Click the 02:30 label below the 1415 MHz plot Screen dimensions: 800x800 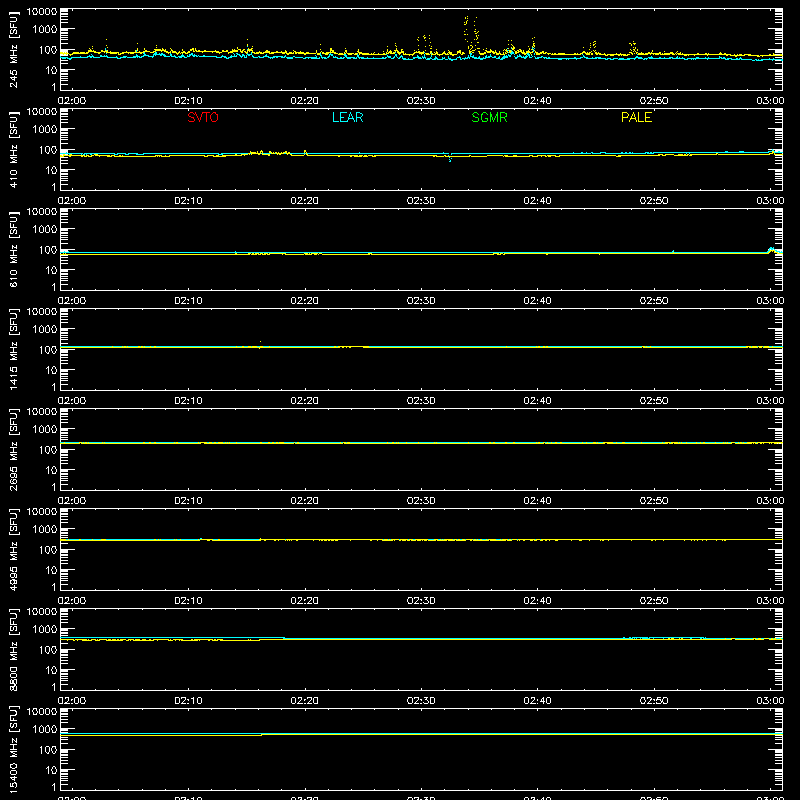421,401
